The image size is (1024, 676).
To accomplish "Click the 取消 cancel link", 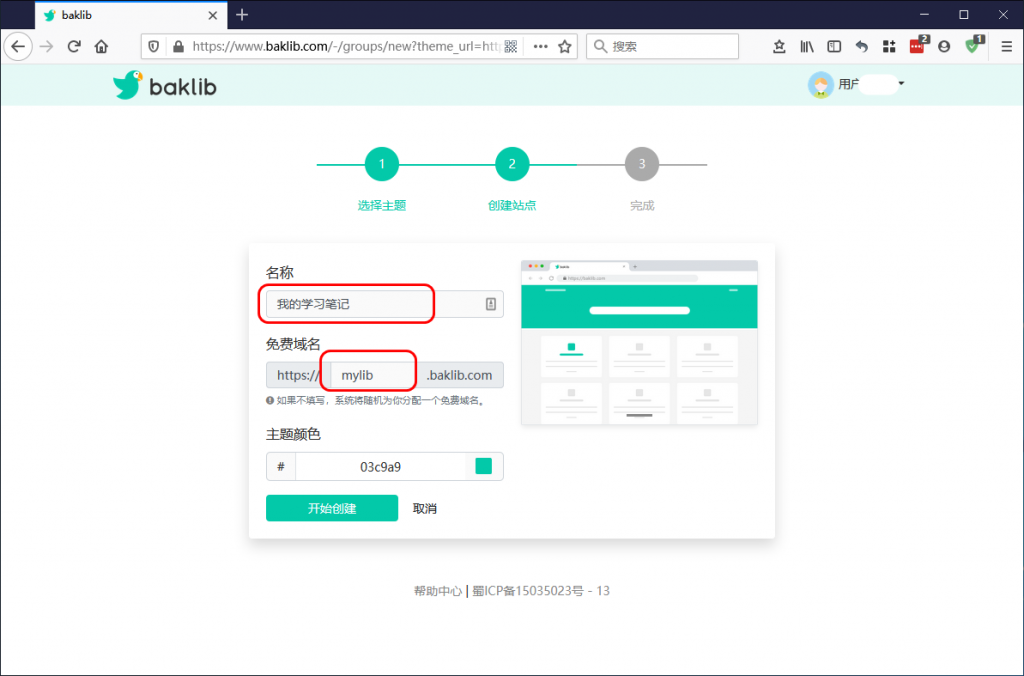I will [424, 508].
